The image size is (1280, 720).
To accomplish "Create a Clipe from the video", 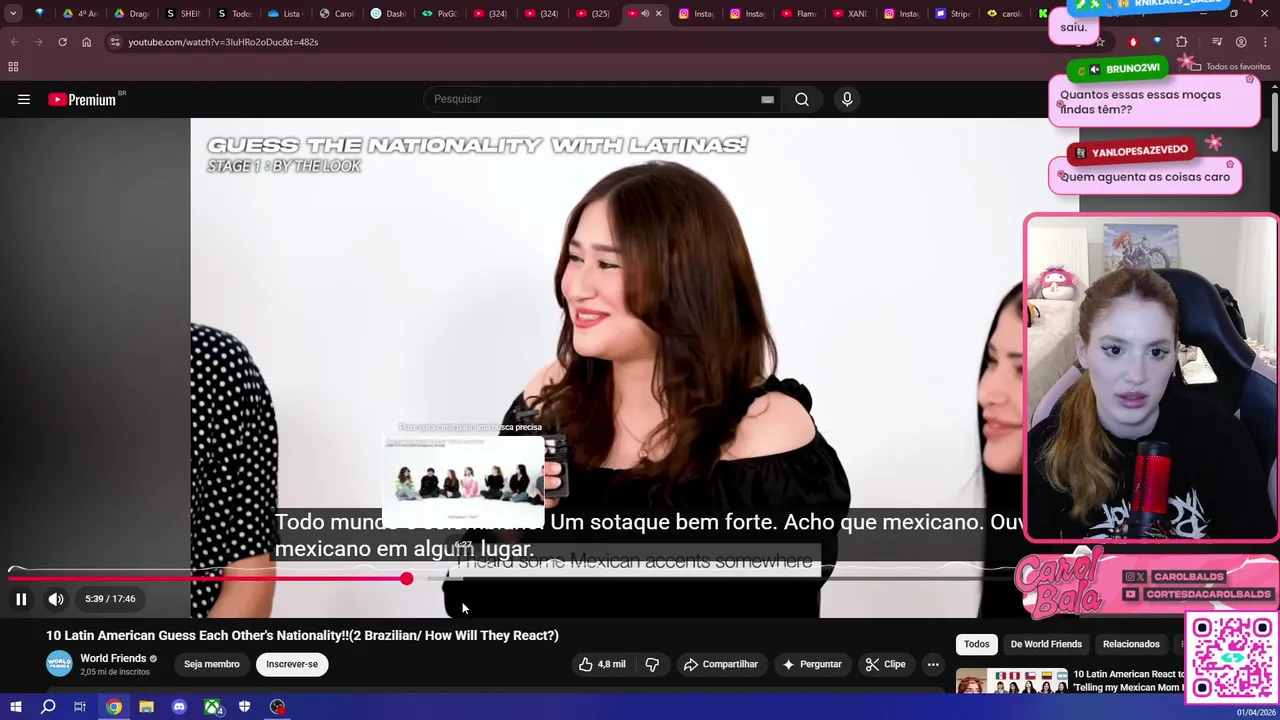I will click(885, 664).
